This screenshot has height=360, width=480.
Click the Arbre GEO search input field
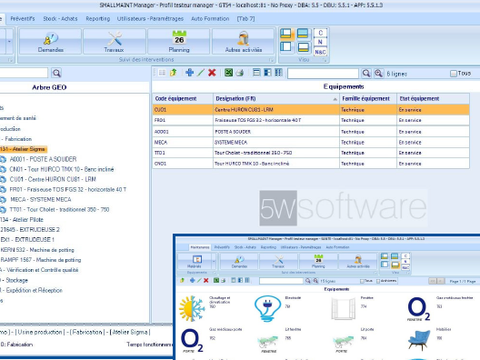(23, 73)
